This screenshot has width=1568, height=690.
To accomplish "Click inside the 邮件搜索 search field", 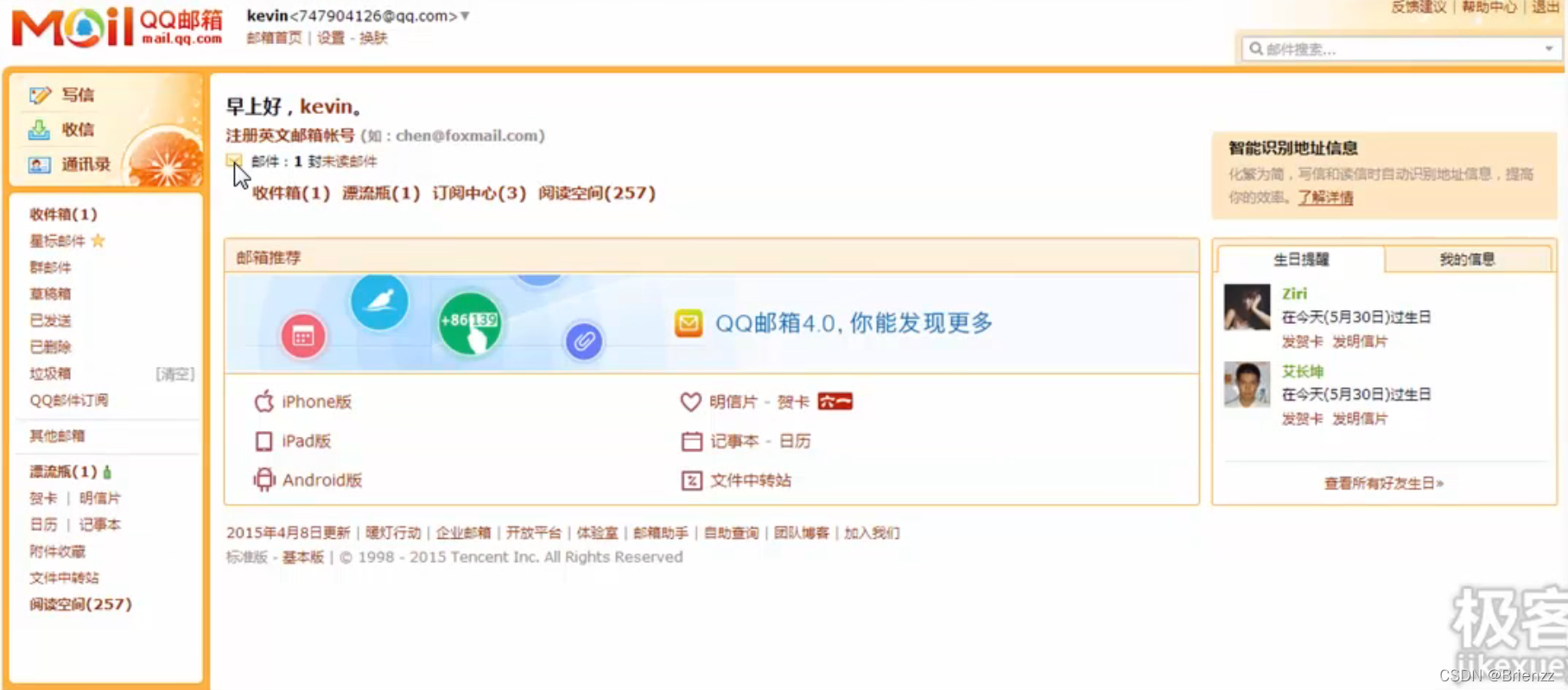I will (x=1401, y=48).
